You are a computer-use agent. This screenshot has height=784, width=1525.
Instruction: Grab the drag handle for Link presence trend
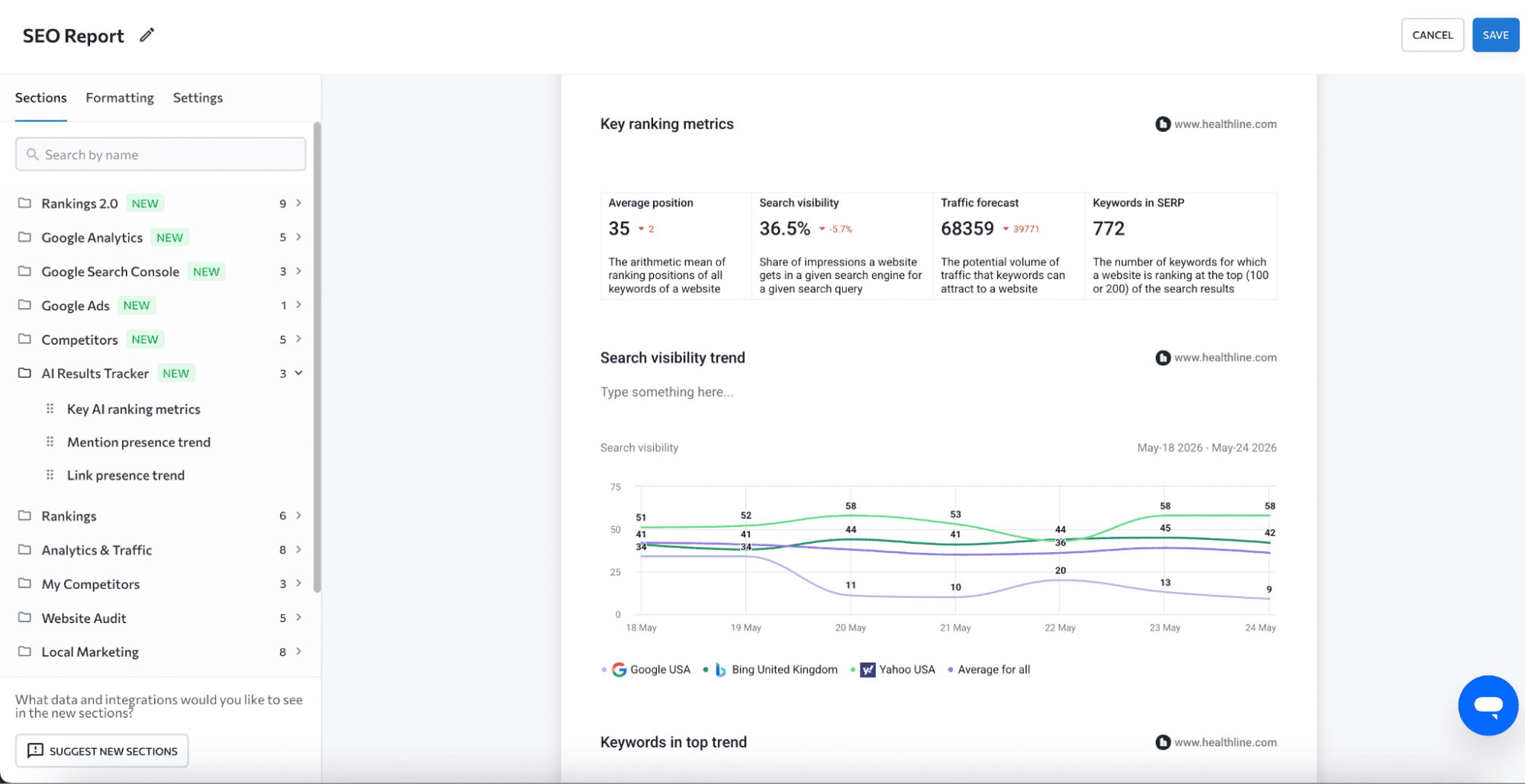click(50, 474)
